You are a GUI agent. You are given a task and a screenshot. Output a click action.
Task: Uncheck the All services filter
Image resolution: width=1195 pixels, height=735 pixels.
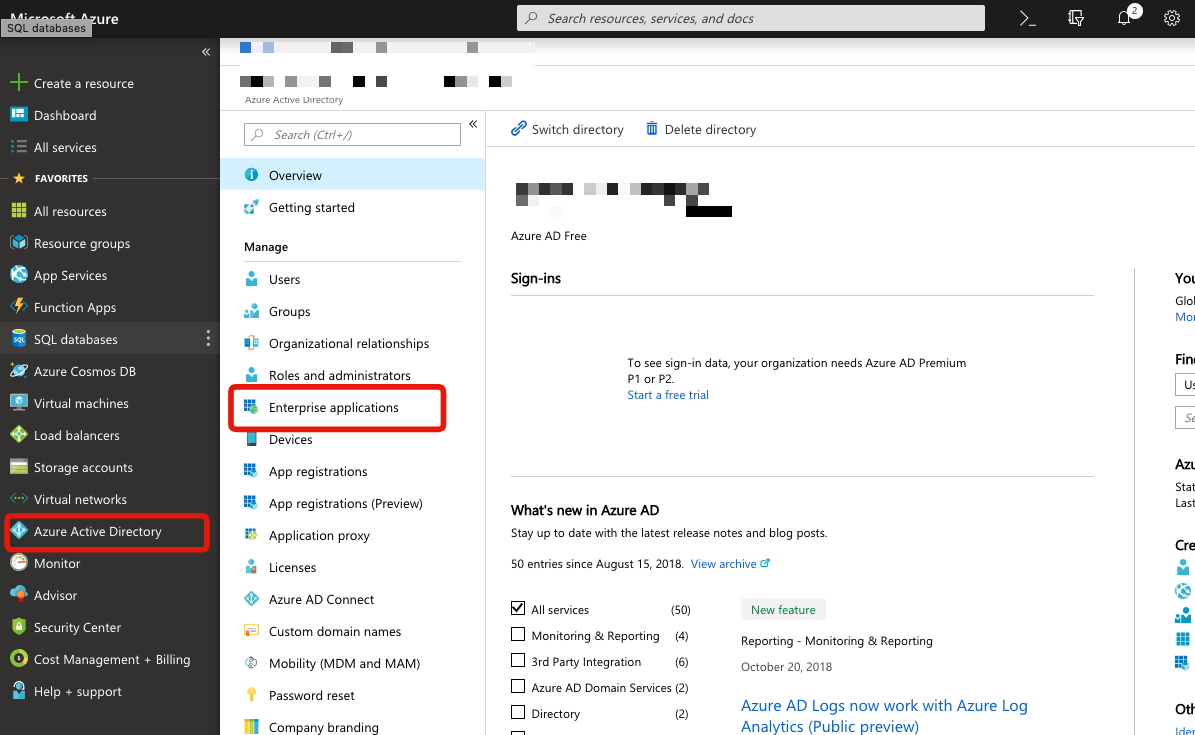coord(518,608)
